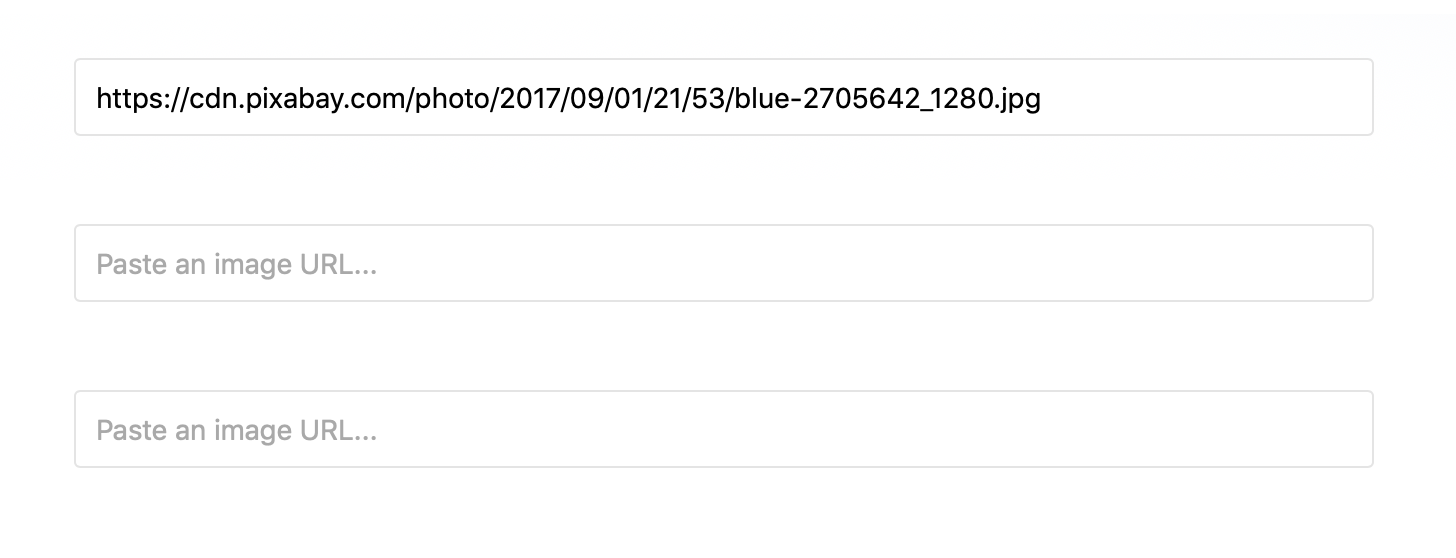1456x558 pixels.
Task: Focus the middle empty image URL field
Action: [x=723, y=263]
